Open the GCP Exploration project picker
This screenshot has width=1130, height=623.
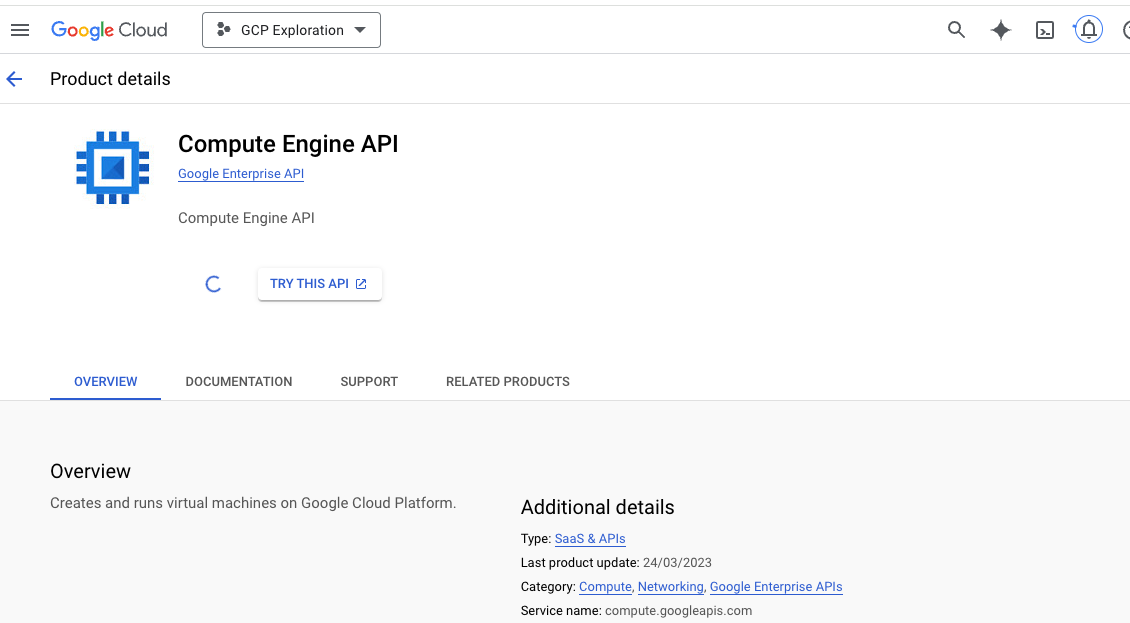pos(291,30)
